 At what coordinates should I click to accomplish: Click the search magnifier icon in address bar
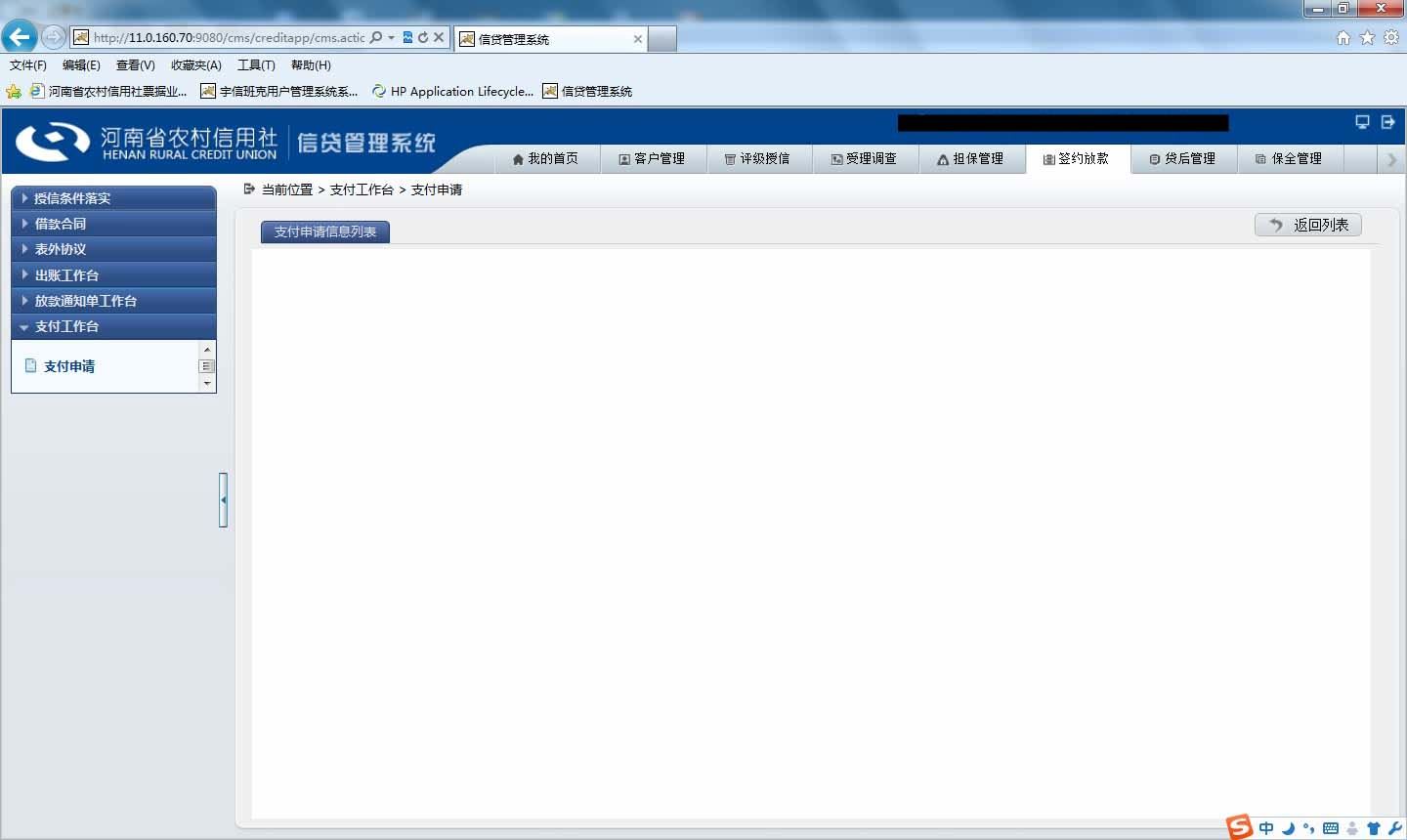coord(376,37)
